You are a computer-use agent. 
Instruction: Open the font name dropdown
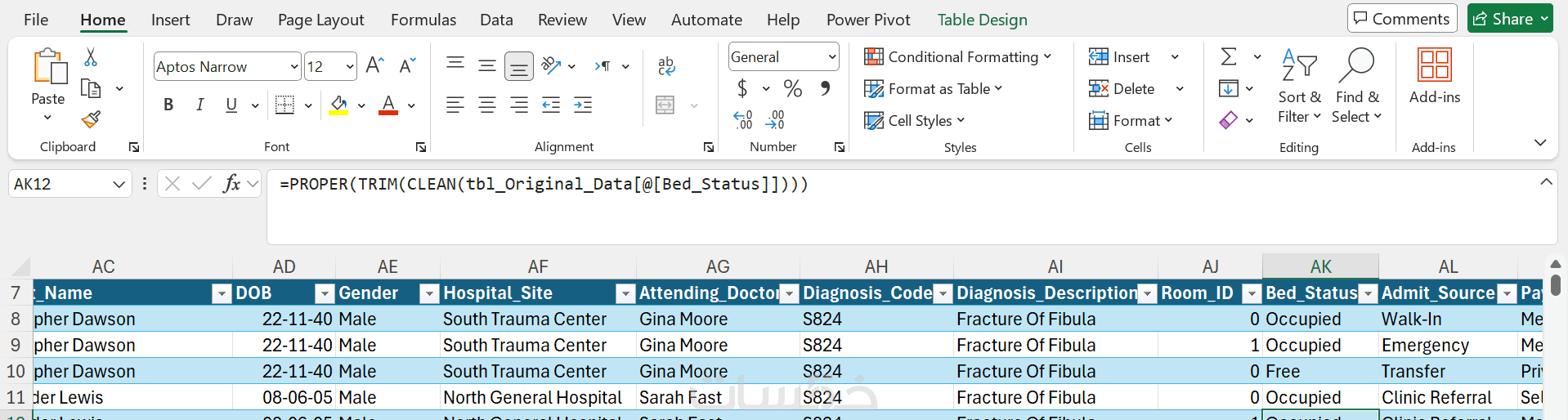click(294, 67)
